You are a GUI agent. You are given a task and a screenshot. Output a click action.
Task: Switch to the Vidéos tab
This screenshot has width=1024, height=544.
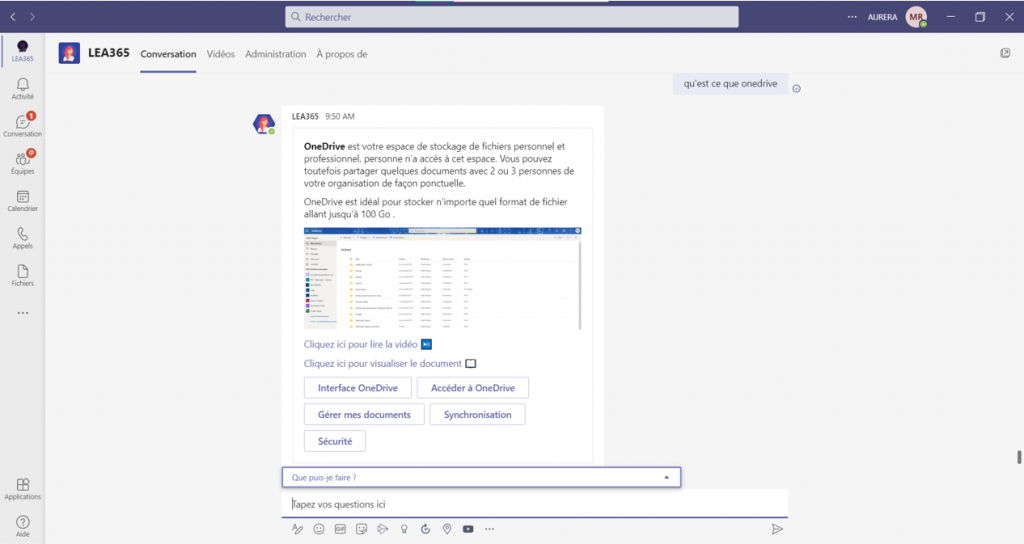coord(221,54)
